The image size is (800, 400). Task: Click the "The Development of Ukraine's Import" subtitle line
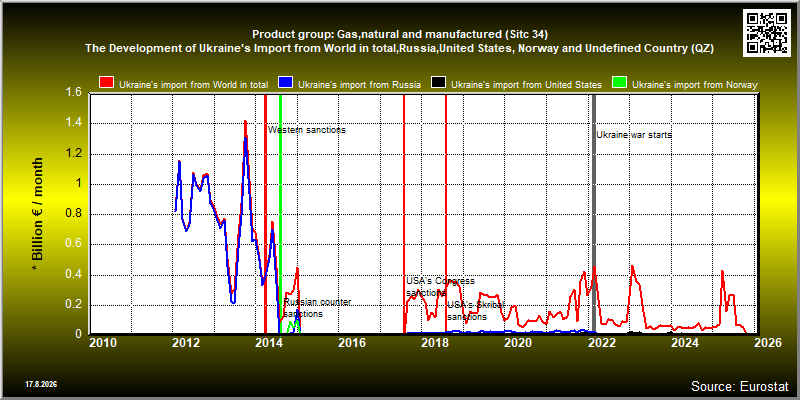(x=399, y=49)
